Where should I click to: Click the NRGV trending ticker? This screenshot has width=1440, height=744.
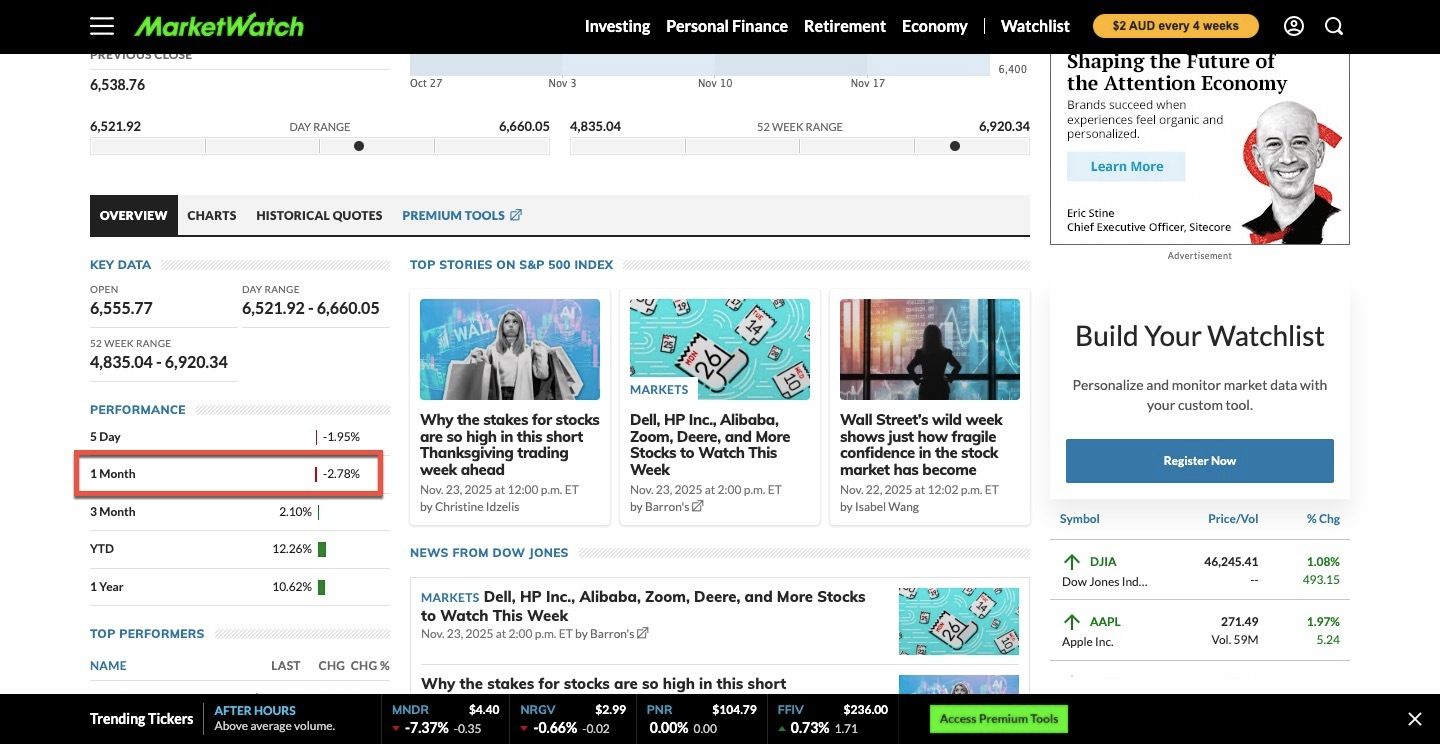tap(573, 719)
